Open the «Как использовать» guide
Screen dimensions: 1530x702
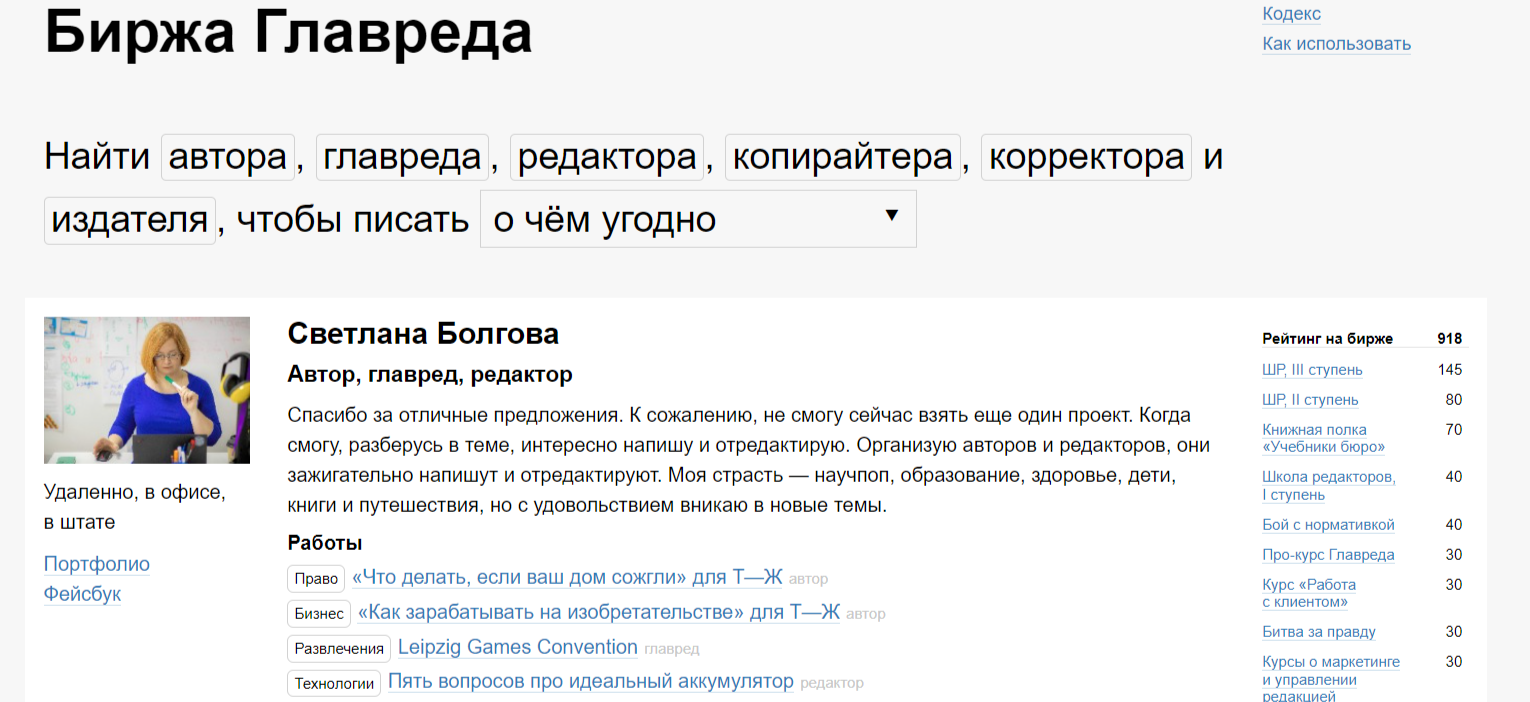(x=1336, y=43)
